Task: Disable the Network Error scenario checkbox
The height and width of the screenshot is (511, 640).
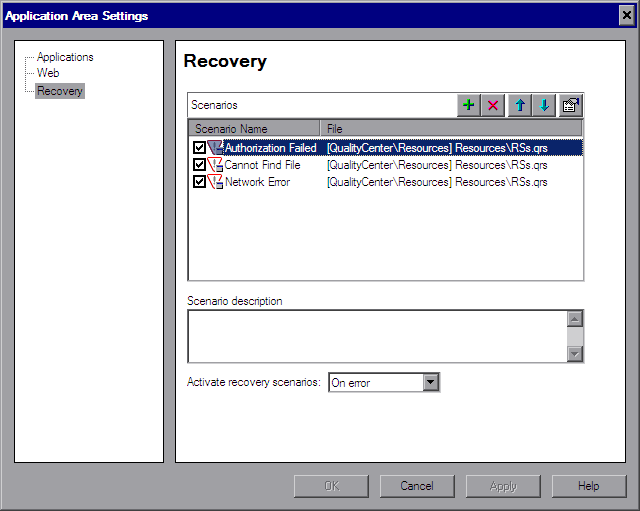Action: 199,182
